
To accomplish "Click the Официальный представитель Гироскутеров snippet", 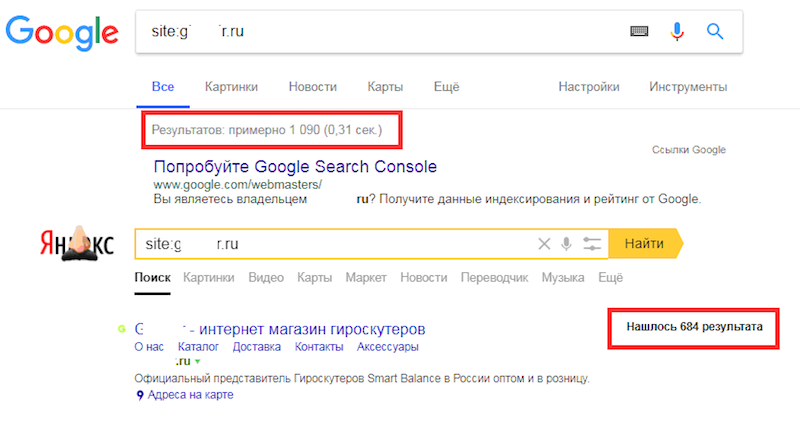I will tap(362, 378).
